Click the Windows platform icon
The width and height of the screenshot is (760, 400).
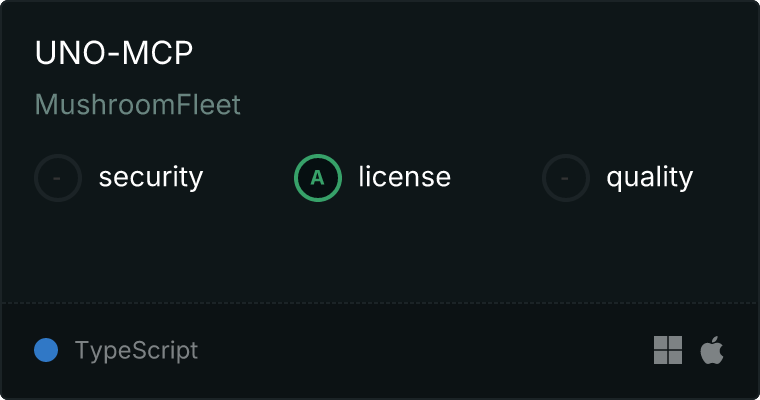click(668, 350)
